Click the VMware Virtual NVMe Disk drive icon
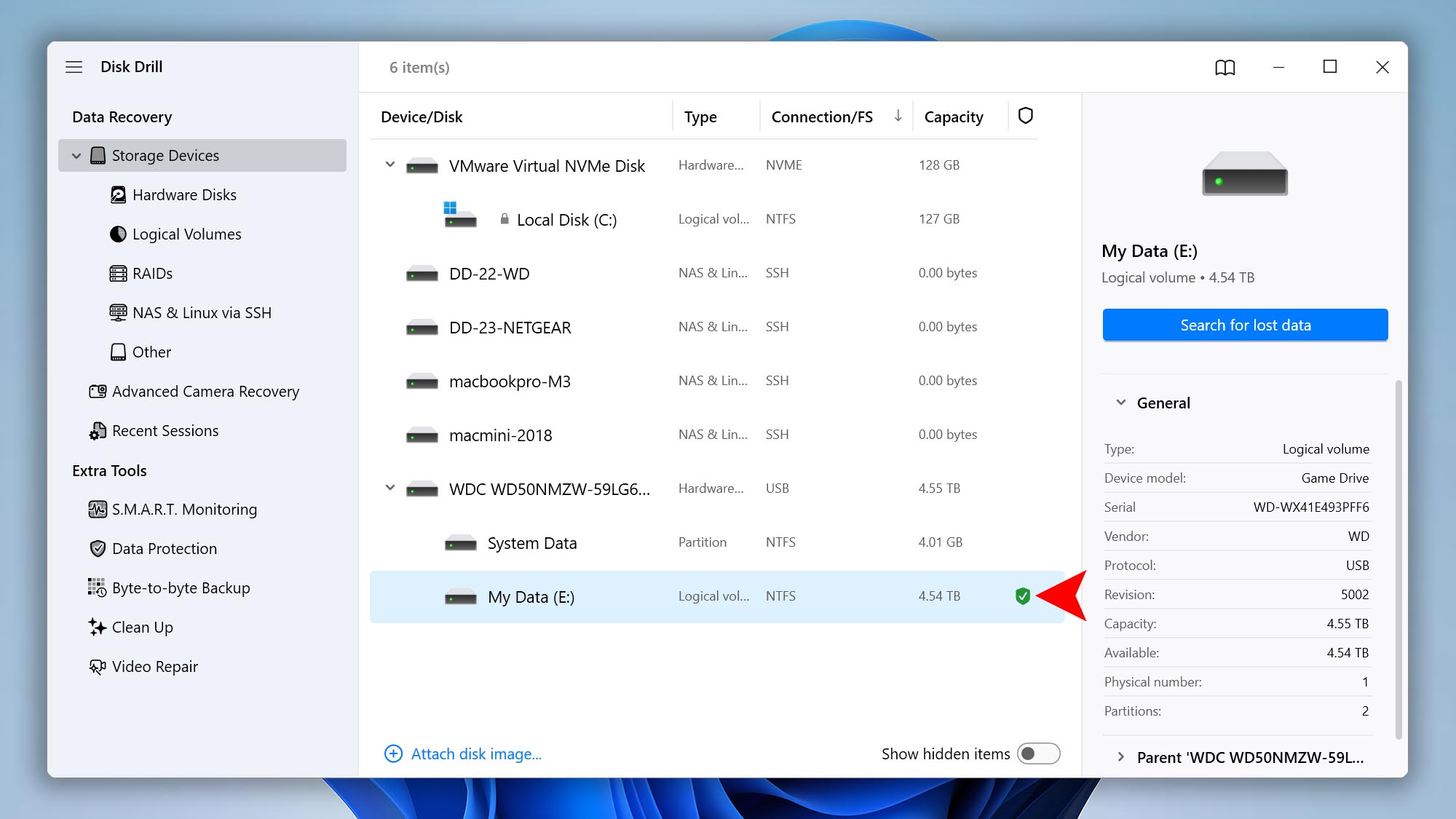 coord(422,166)
